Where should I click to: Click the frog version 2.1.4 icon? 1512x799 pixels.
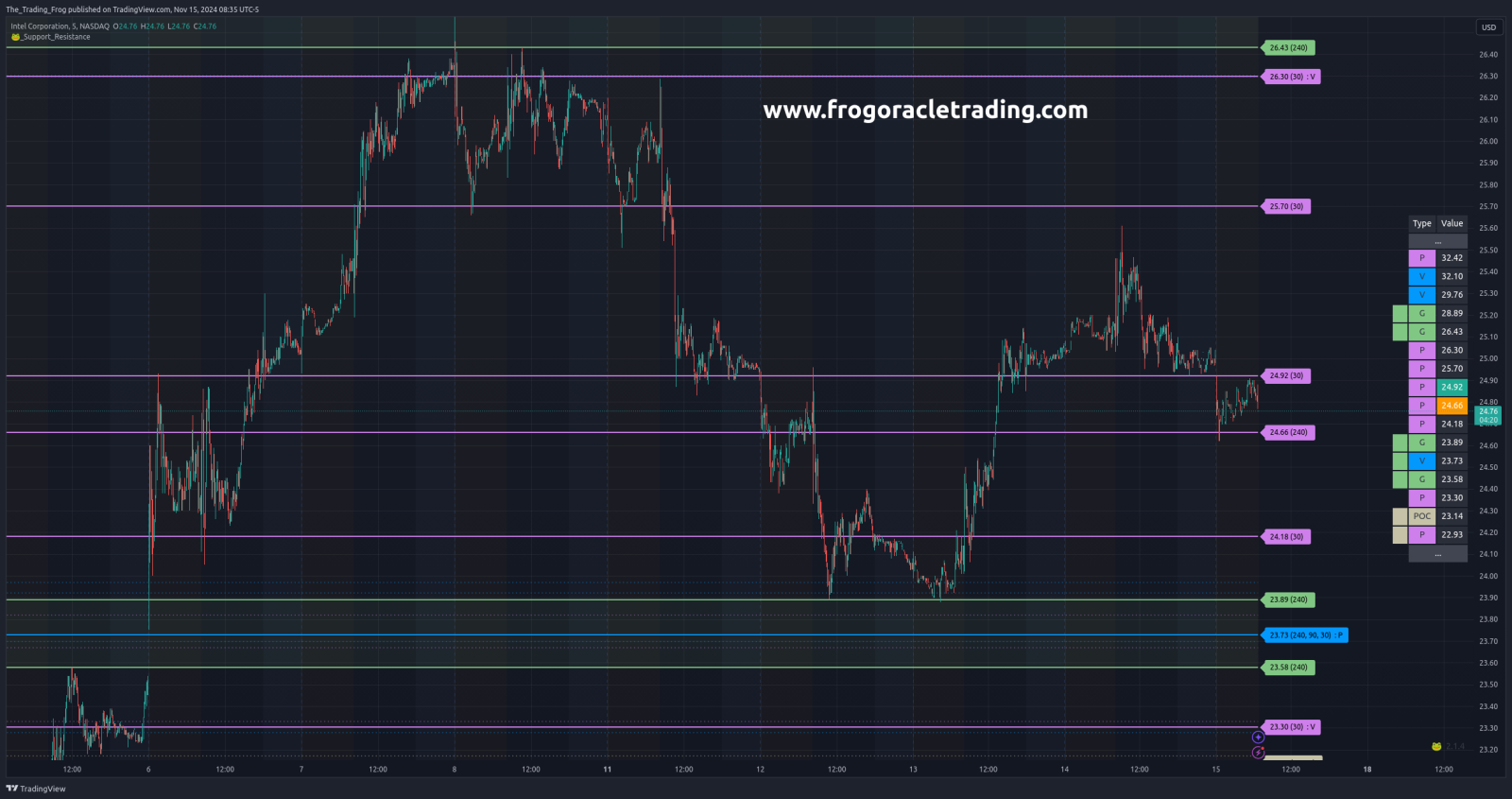point(1436,746)
